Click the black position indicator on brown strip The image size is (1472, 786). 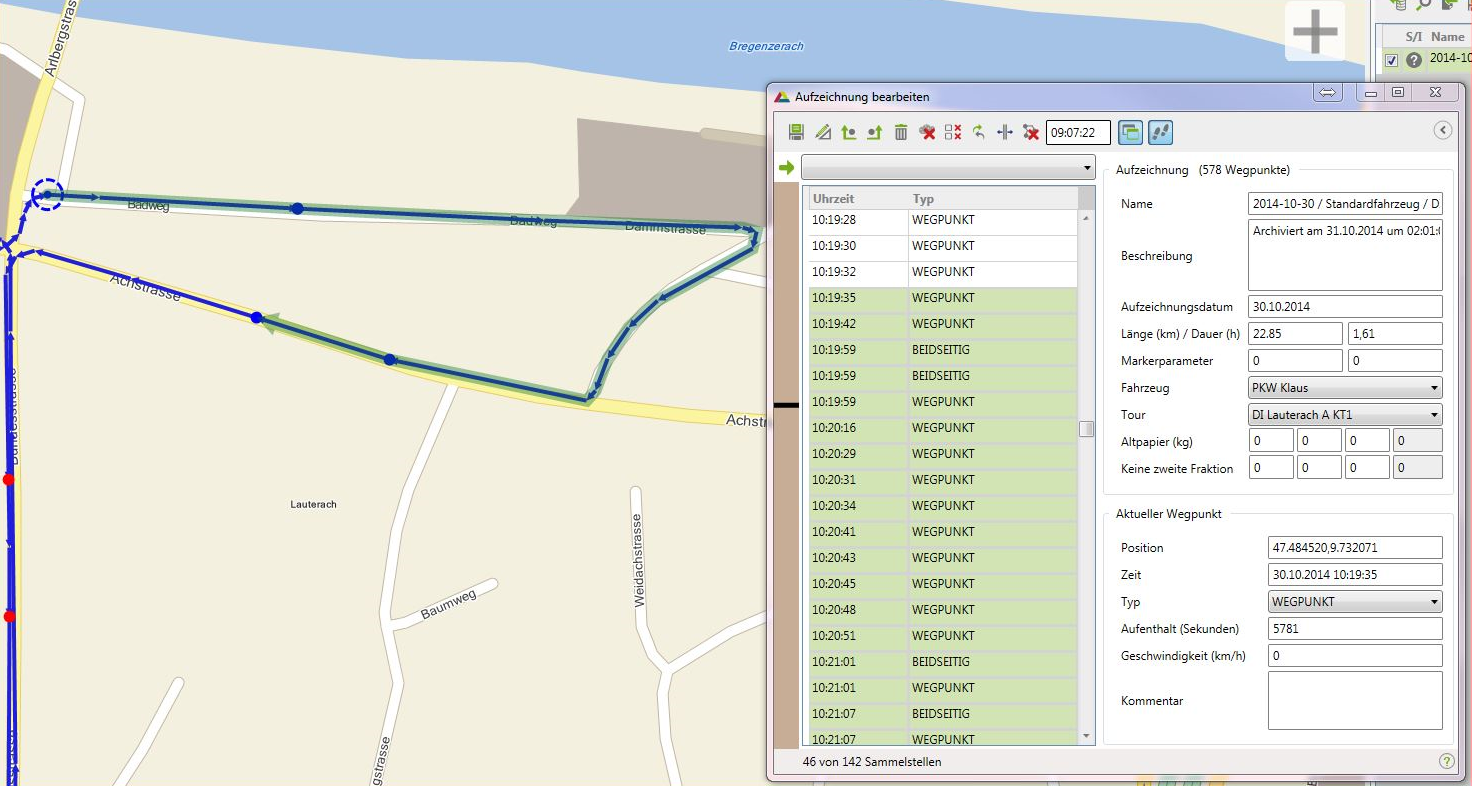point(787,405)
